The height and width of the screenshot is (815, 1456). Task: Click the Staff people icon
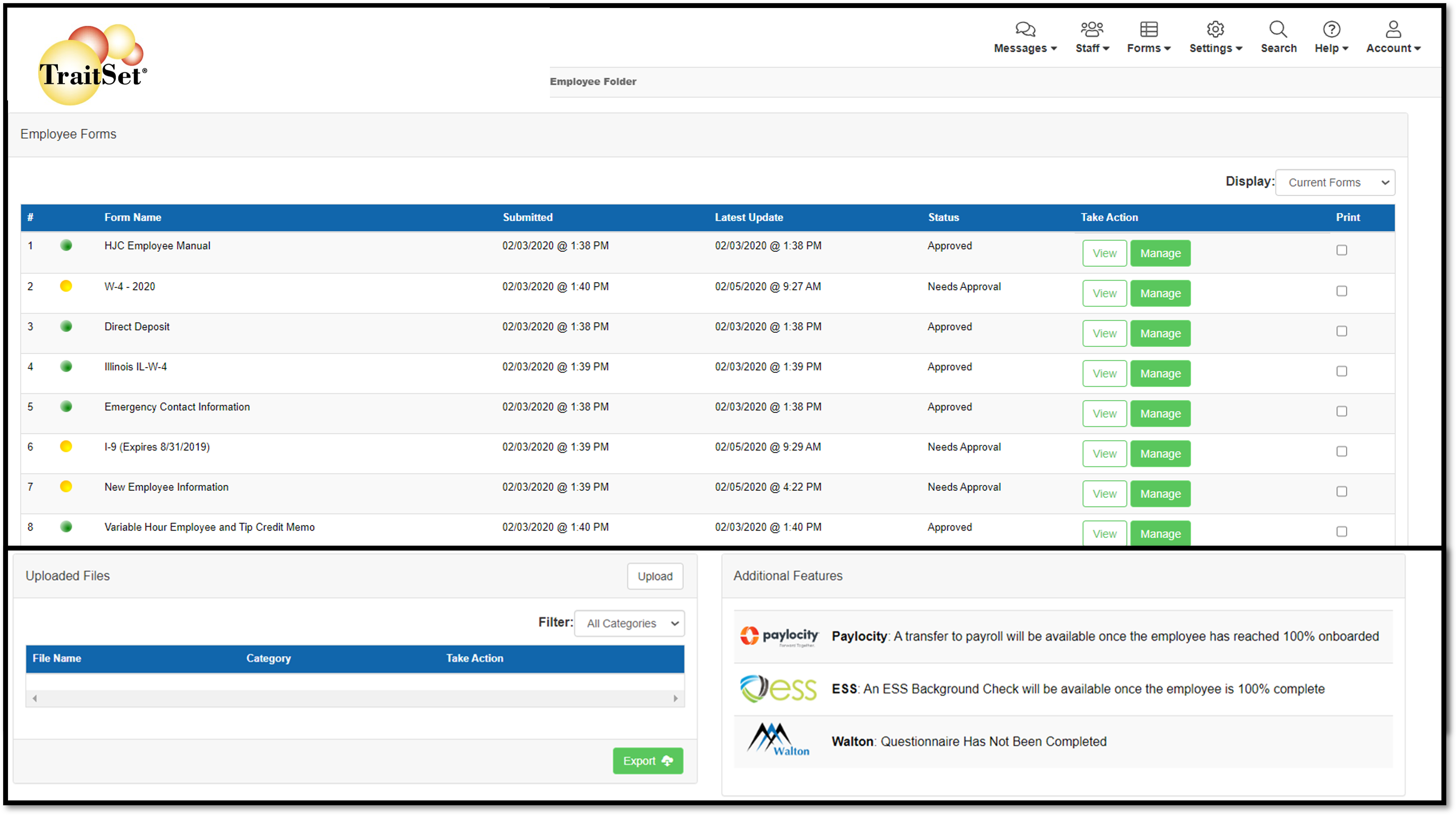point(1091,29)
